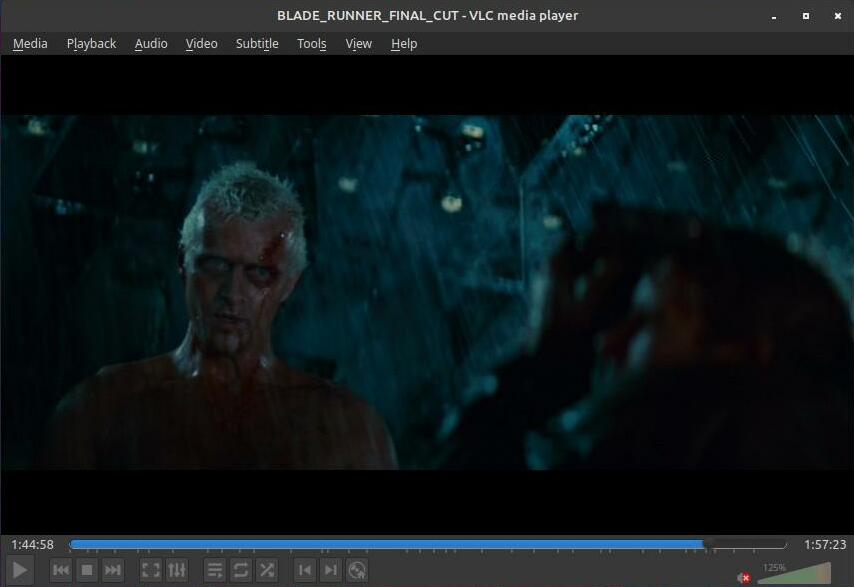This screenshot has width=854, height=587.
Task: Set volume on the 125% volume slider
Action: [794, 573]
